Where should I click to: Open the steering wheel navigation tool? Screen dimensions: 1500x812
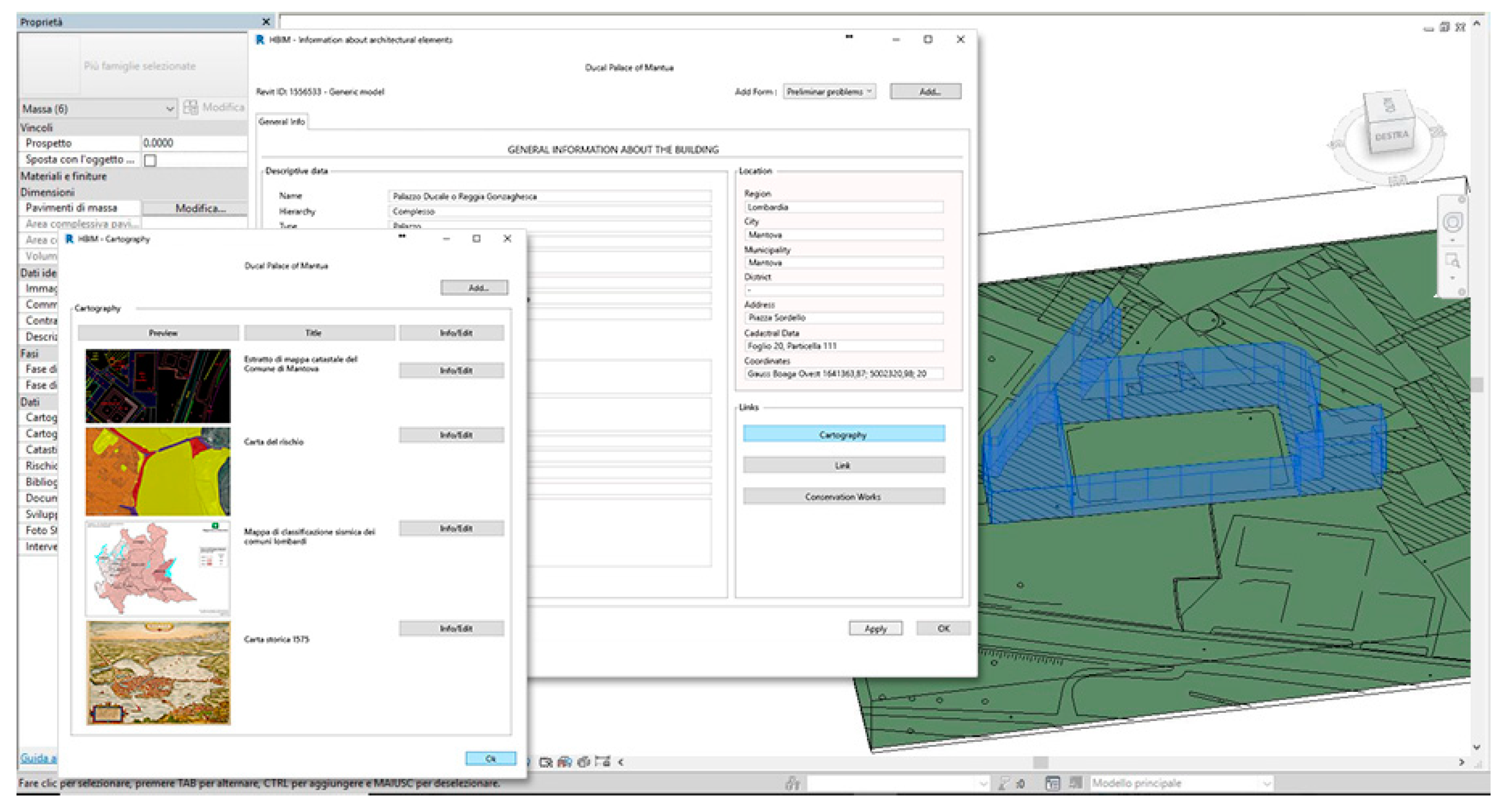(x=1453, y=222)
